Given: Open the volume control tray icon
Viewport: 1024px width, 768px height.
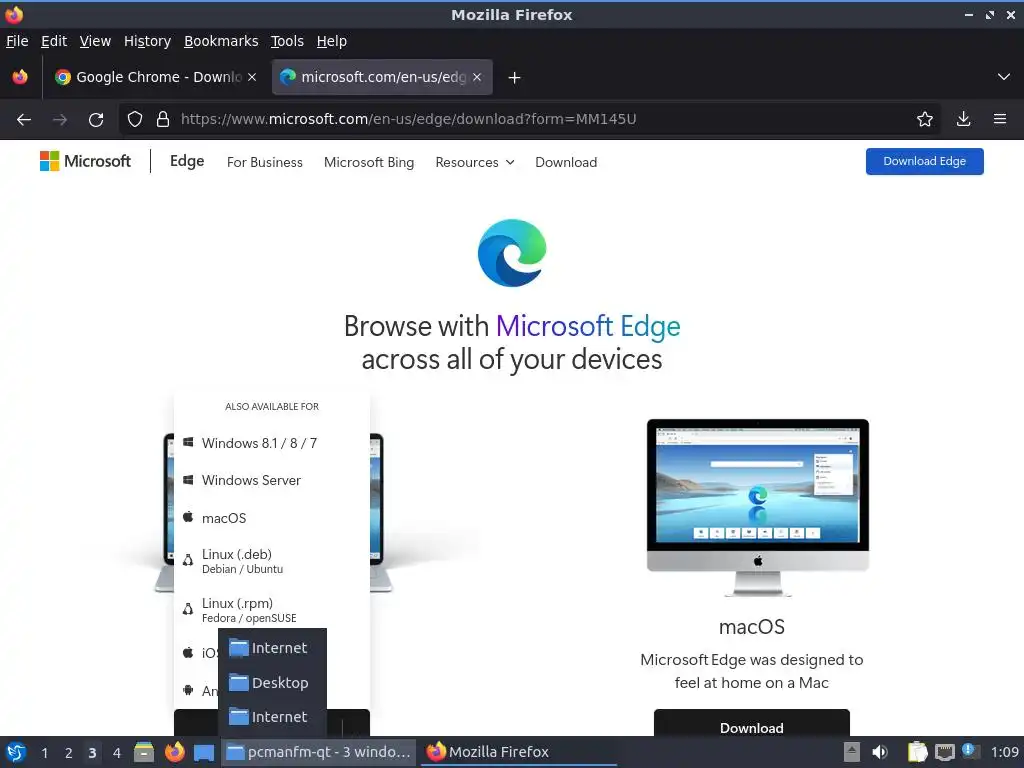Looking at the screenshot, I should (x=880, y=752).
